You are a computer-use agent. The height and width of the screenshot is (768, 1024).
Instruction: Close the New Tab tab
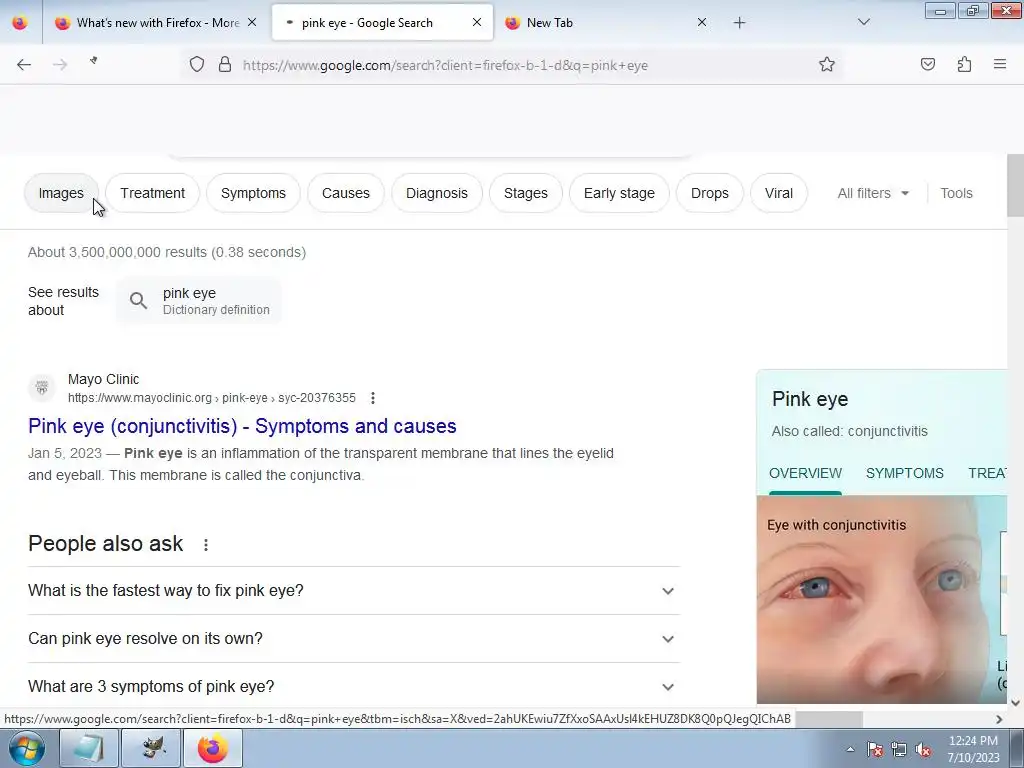tap(702, 22)
